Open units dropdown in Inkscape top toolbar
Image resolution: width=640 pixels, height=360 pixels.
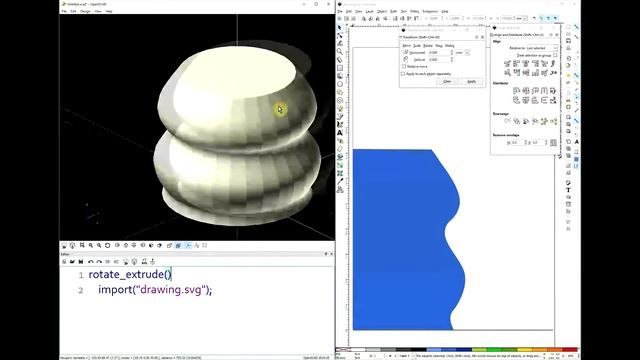[521, 18]
